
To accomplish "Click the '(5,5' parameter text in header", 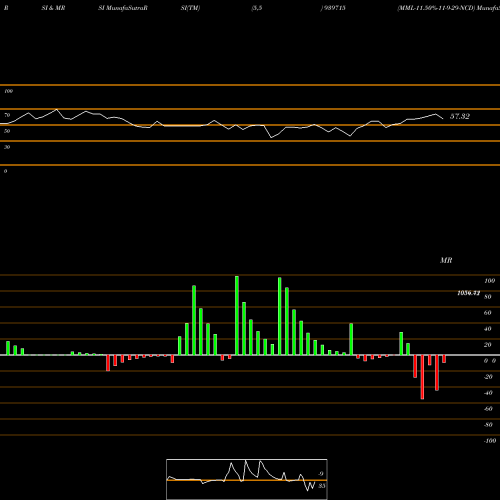I will 257,8.
